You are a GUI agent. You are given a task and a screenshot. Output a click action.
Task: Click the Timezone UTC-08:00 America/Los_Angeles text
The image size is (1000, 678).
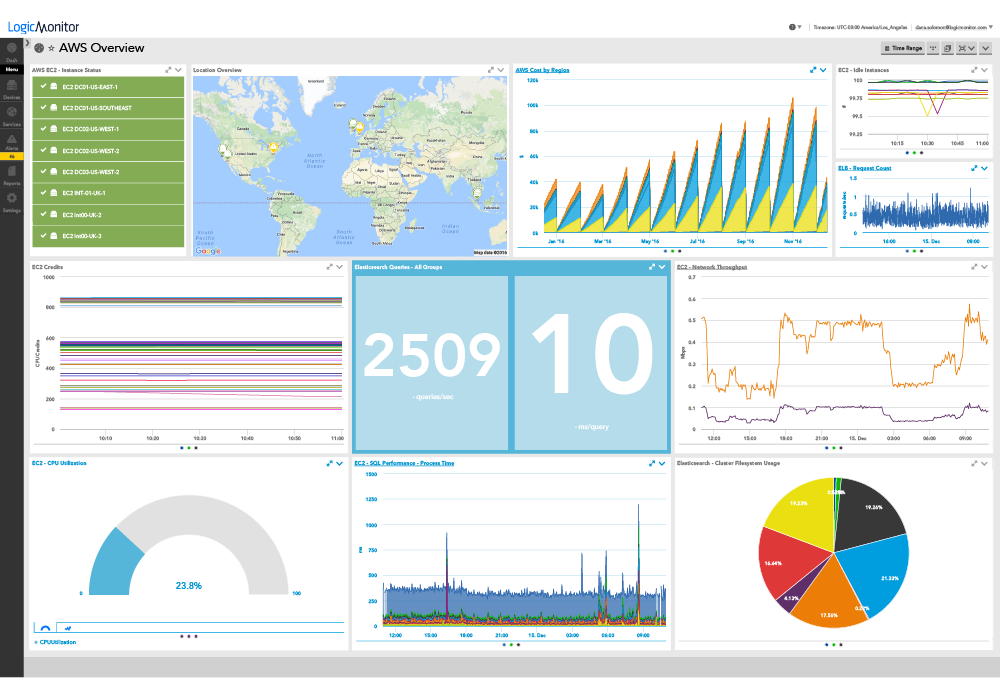click(x=860, y=27)
